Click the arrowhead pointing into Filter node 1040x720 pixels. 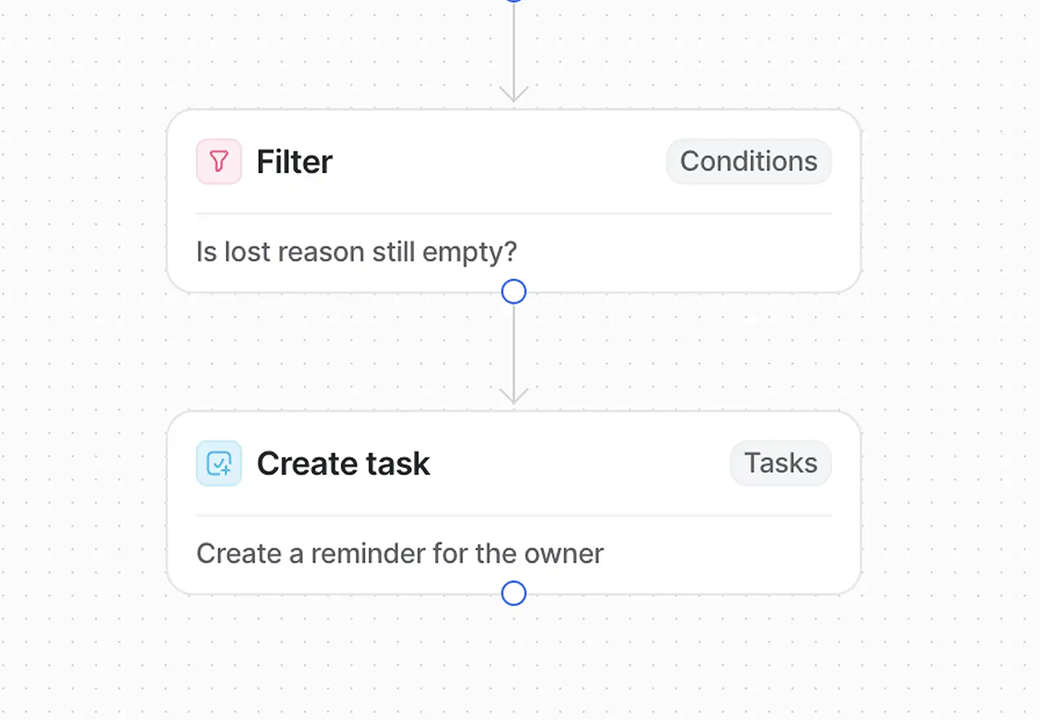(x=514, y=95)
